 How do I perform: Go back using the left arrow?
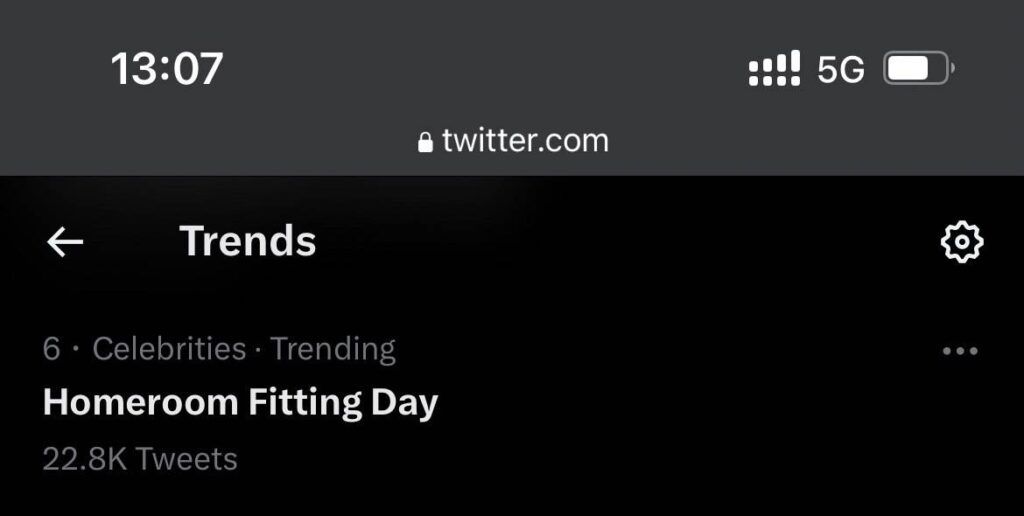pos(65,242)
